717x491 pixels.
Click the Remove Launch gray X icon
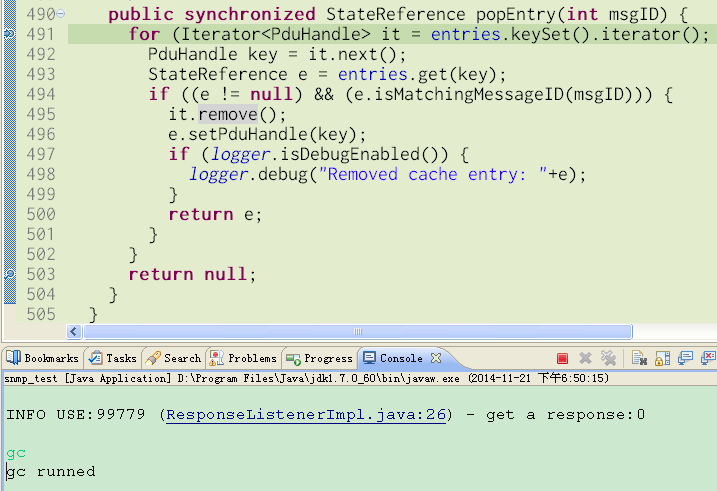click(585, 358)
